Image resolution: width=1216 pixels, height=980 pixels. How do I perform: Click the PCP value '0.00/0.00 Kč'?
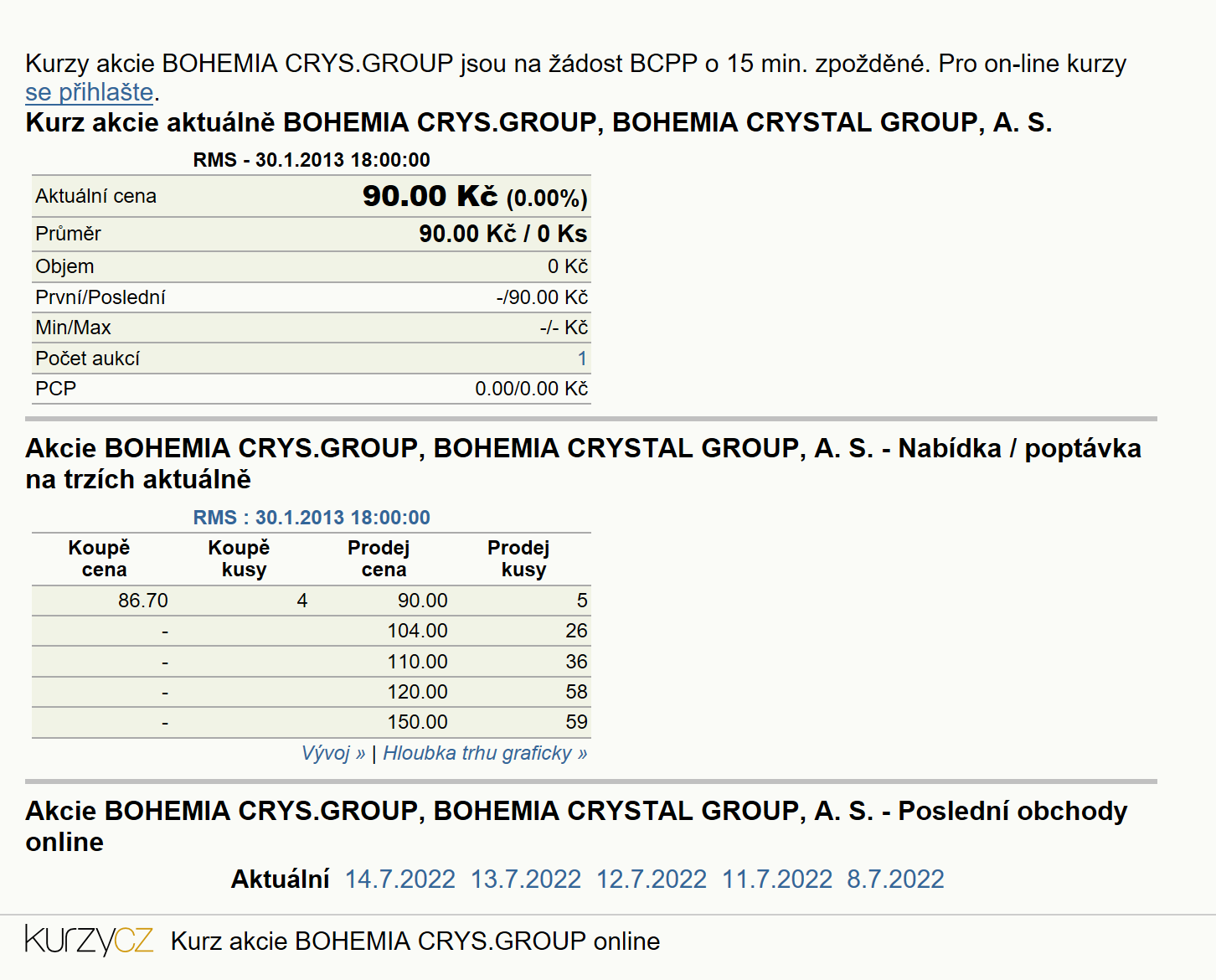(532, 389)
